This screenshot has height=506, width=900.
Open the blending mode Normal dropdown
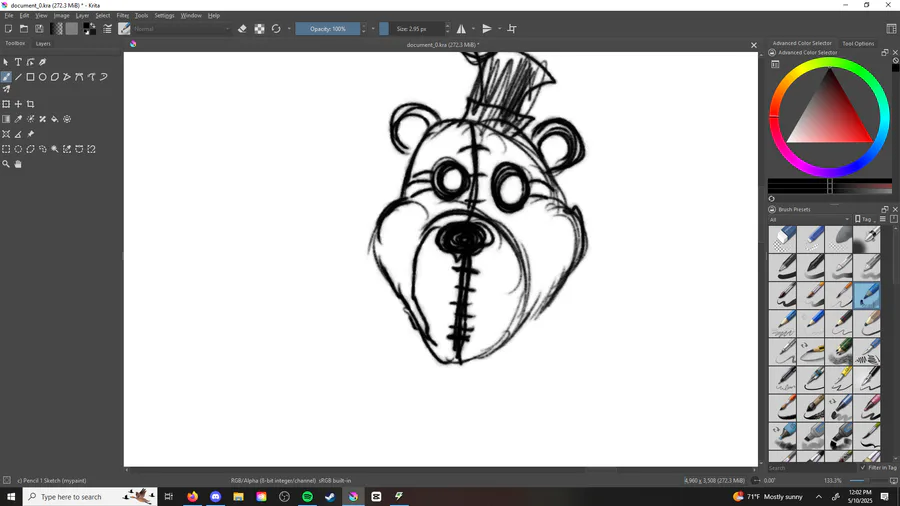coord(182,29)
